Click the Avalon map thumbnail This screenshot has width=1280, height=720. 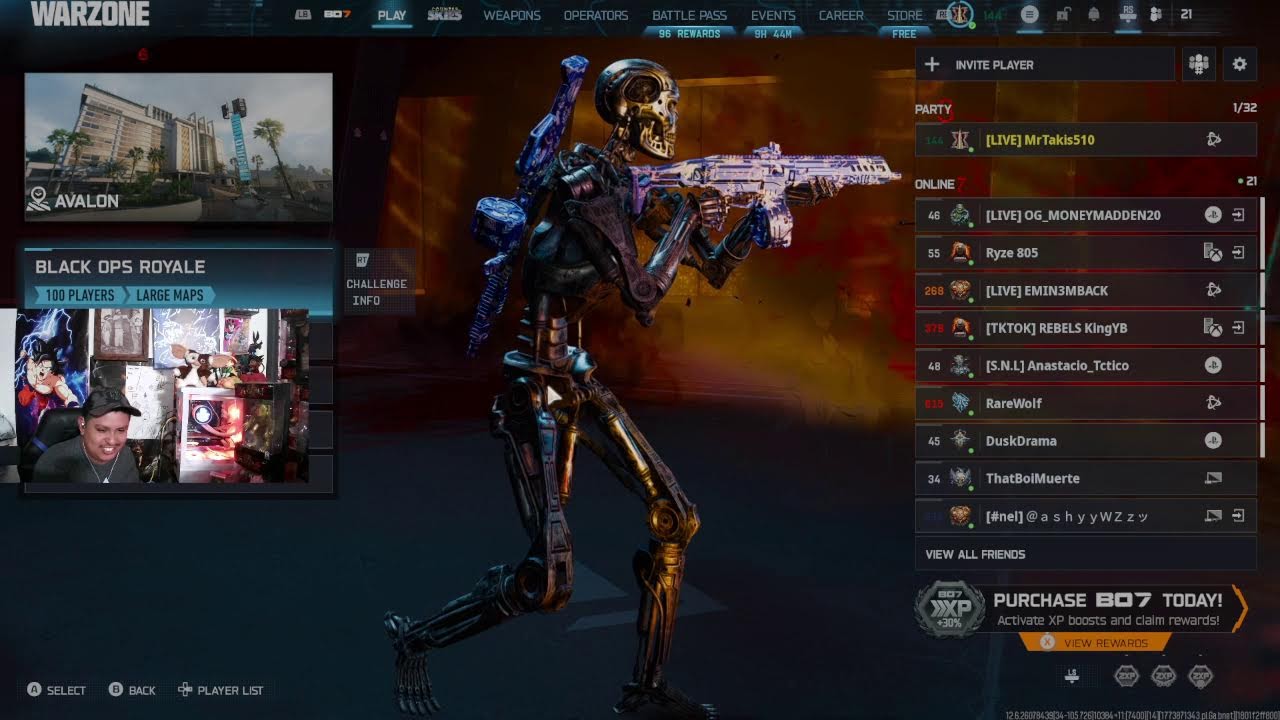point(178,147)
